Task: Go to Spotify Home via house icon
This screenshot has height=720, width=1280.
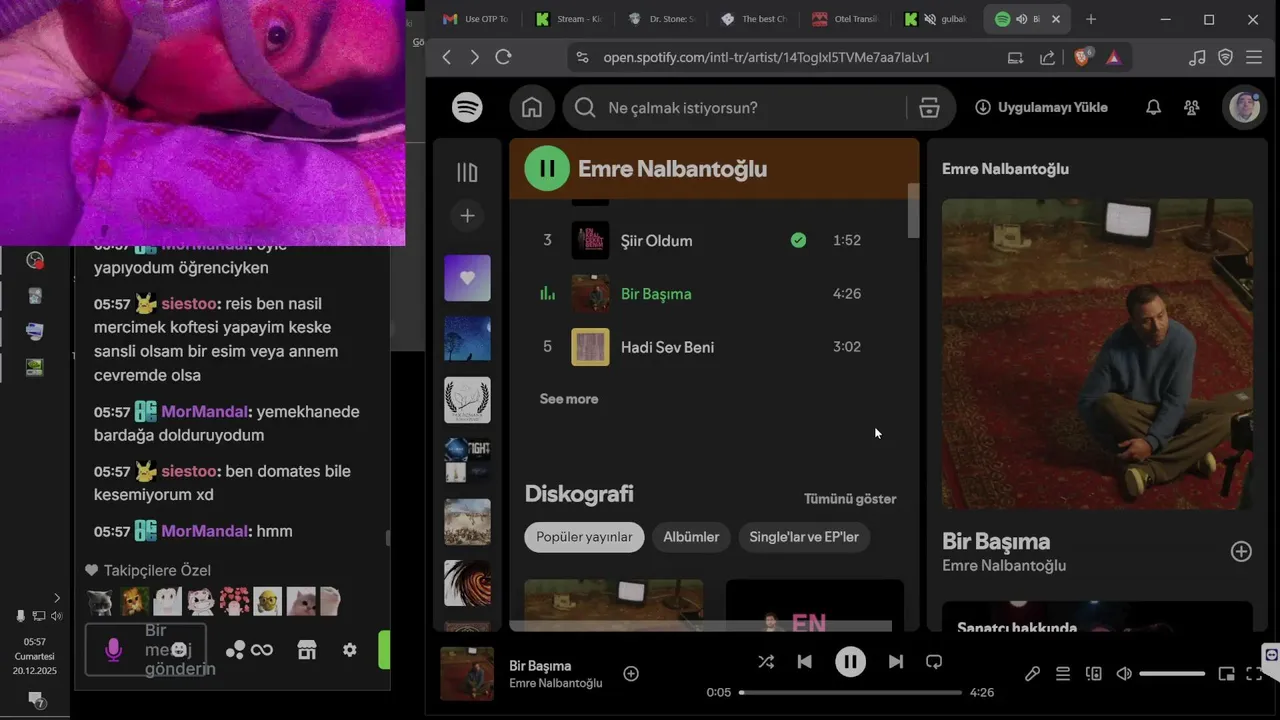Action: click(532, 107)
